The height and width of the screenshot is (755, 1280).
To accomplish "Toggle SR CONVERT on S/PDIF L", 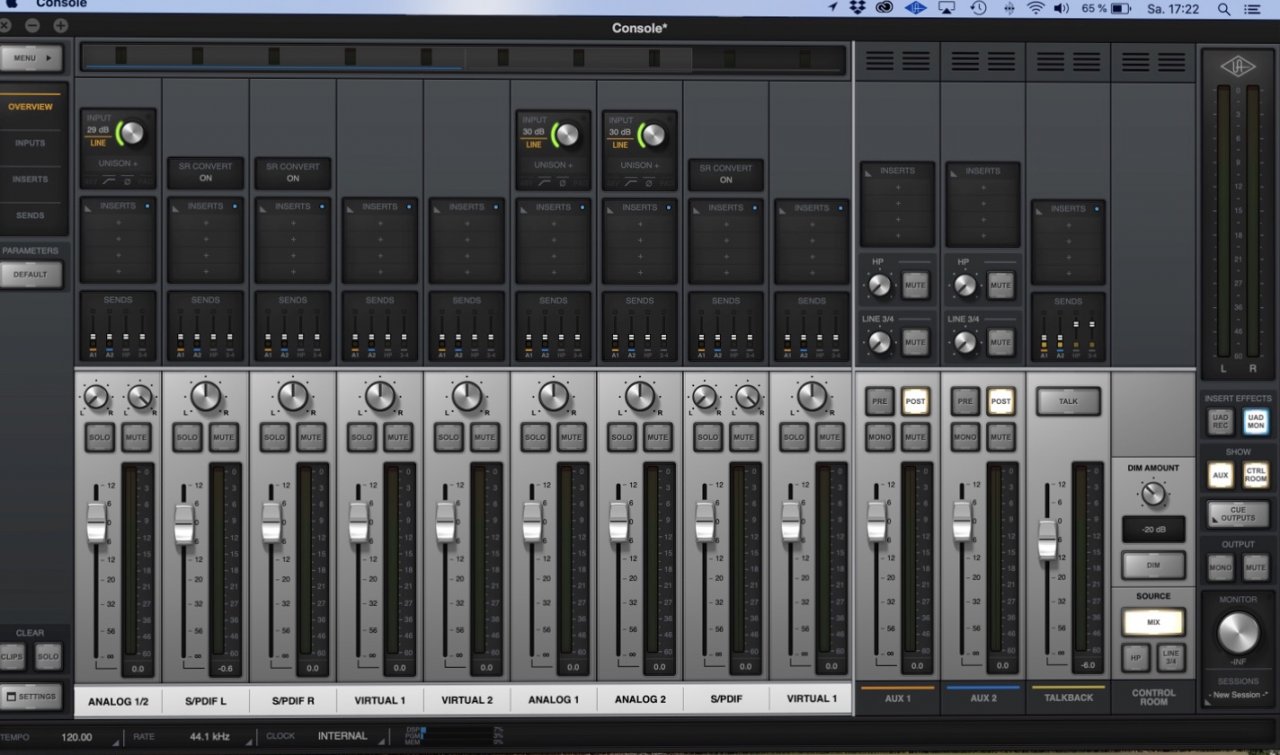I will [x=205, y=172].
